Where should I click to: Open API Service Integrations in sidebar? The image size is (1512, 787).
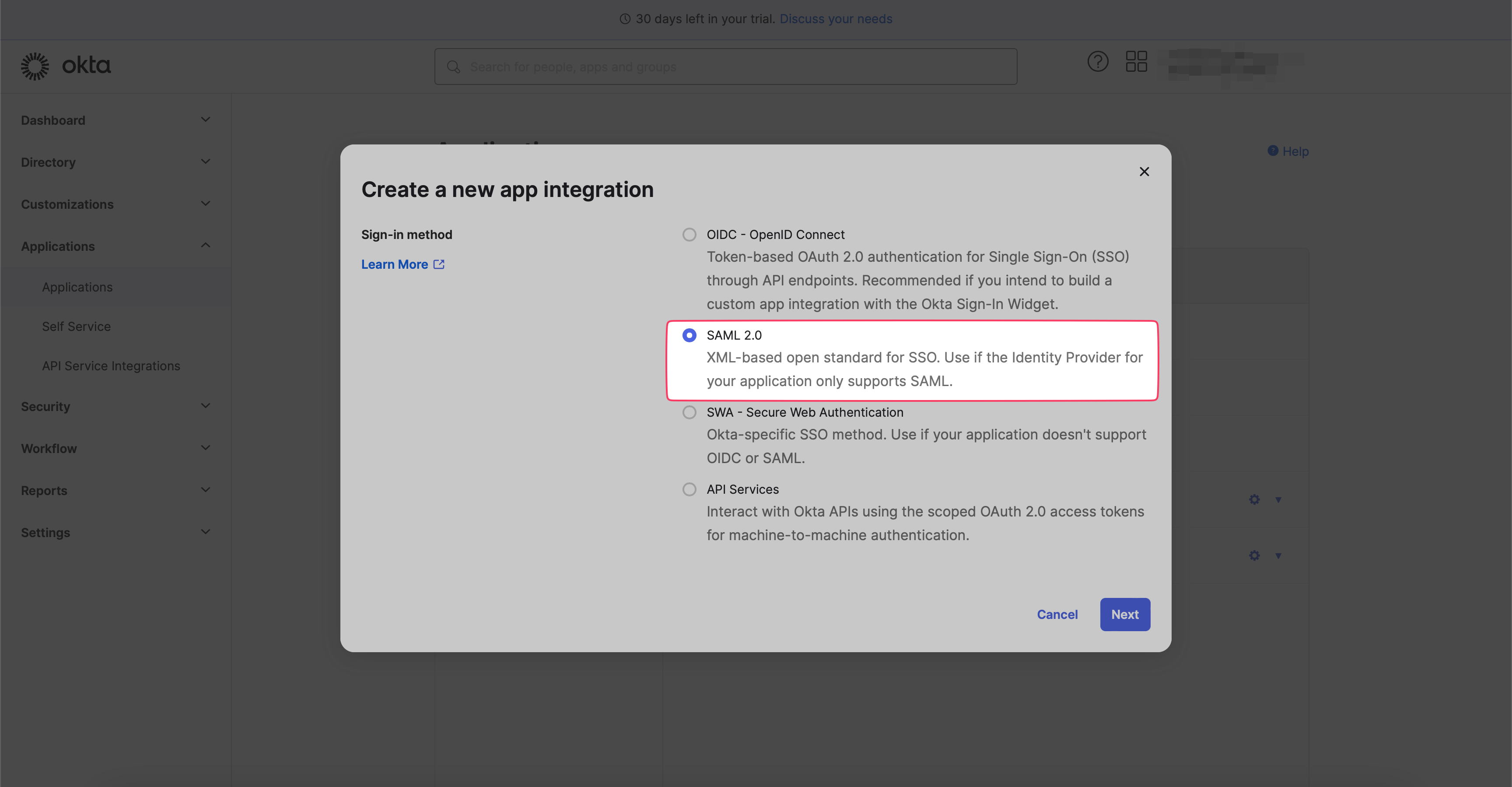coord(111,366)
